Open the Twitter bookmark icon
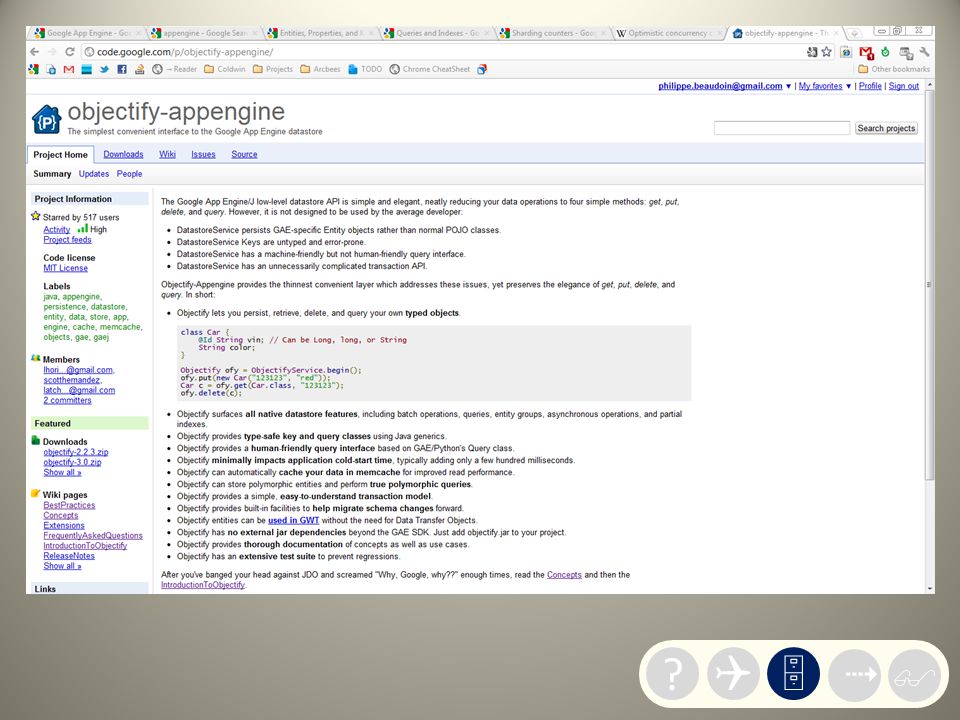The width and height of the screenshot is (960, 720). (x=104, y=69)
